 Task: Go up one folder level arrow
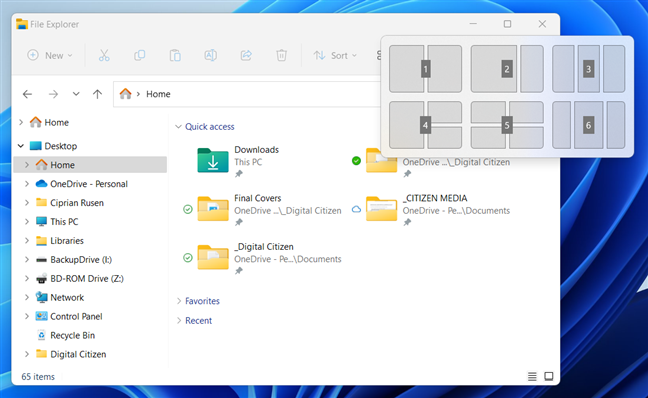tap(98, 94)
